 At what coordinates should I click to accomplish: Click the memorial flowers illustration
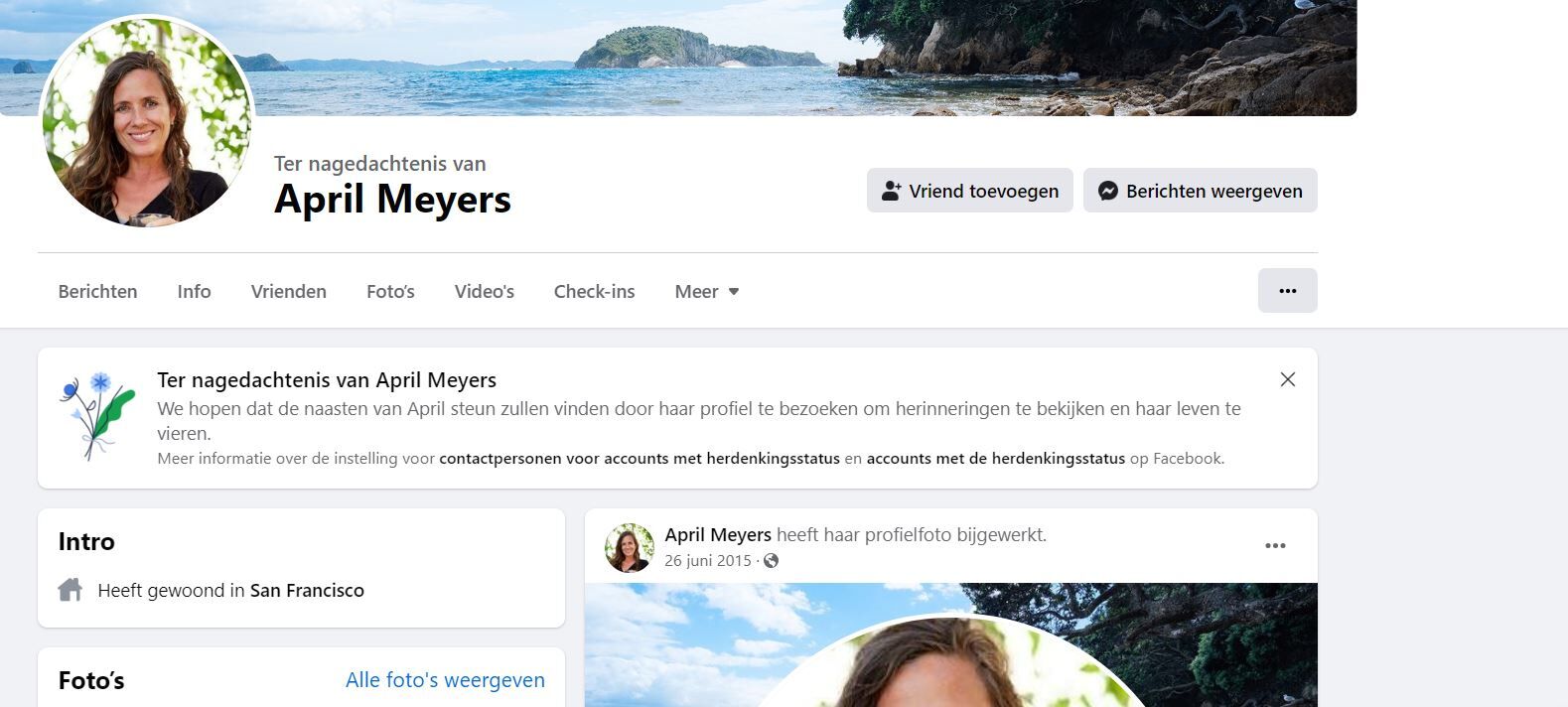[x=96, y=416]
